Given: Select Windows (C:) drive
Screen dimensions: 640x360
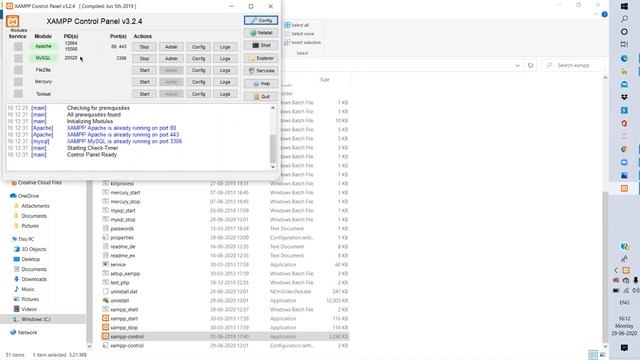Looking at the screenshot, I should [x=32, y=319].
